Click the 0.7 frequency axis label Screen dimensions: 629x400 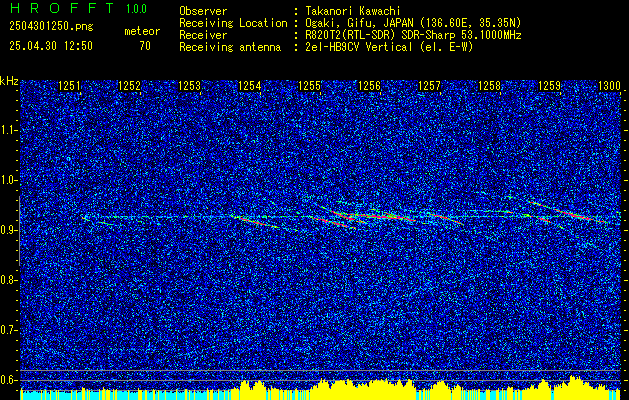click(8, 330)
